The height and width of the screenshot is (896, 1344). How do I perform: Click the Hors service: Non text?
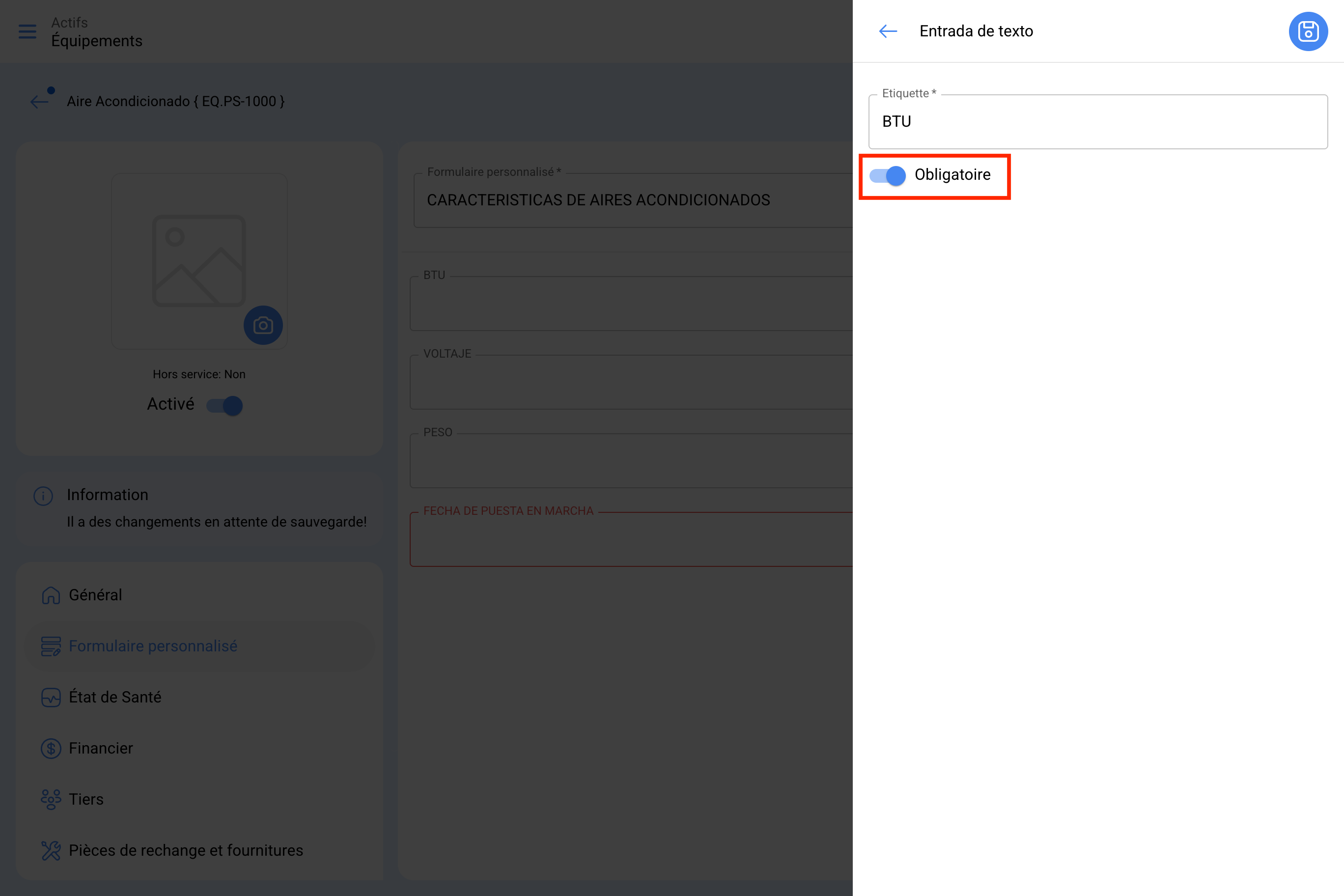[x=199, y=374]
